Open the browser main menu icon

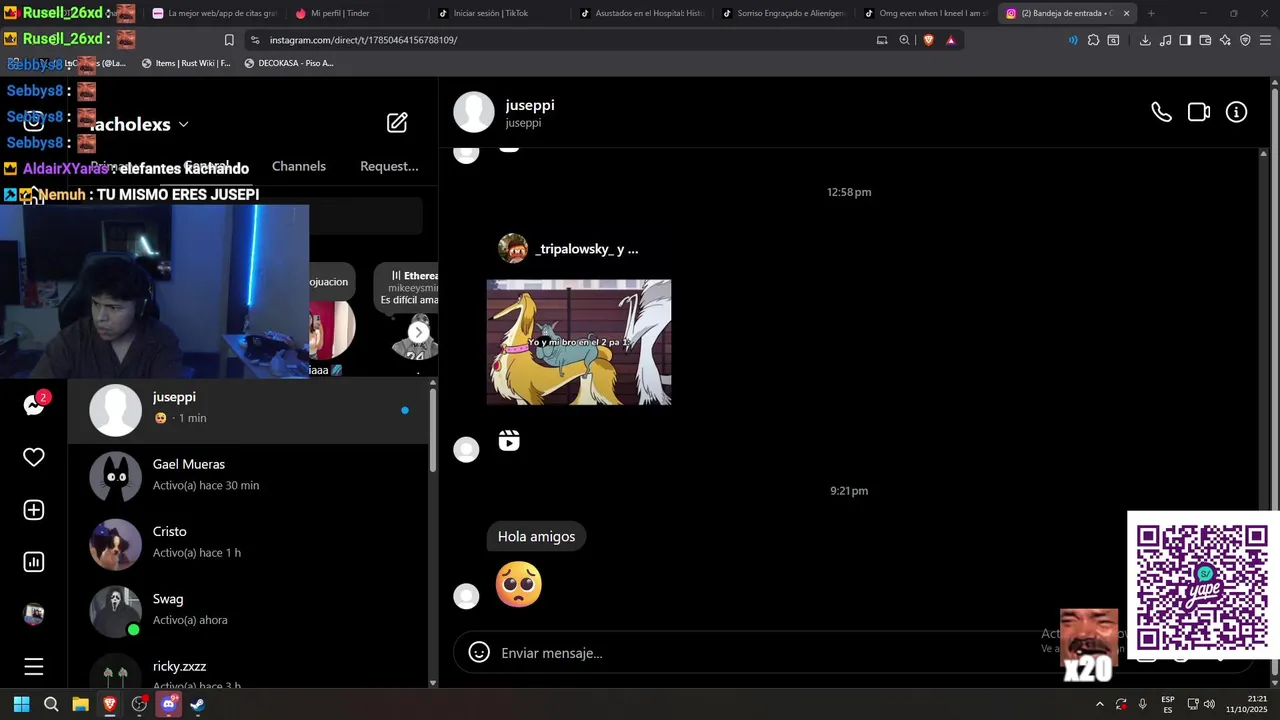1265,40
